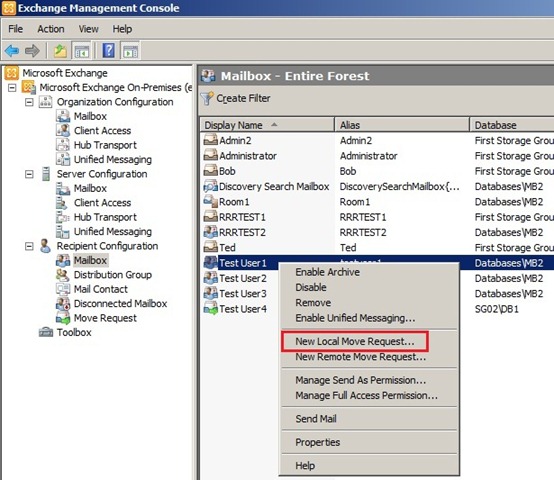554x480 pixels.
Task: Click the Test User4 mailbox icon
Action: pos(211,309)
